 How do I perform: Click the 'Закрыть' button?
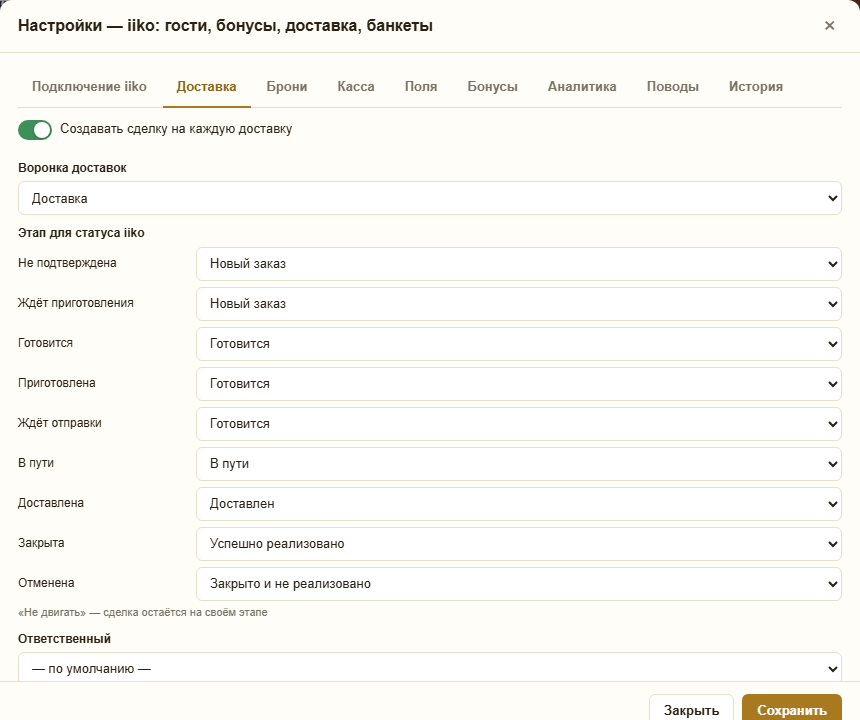click(x=691, y=708)
